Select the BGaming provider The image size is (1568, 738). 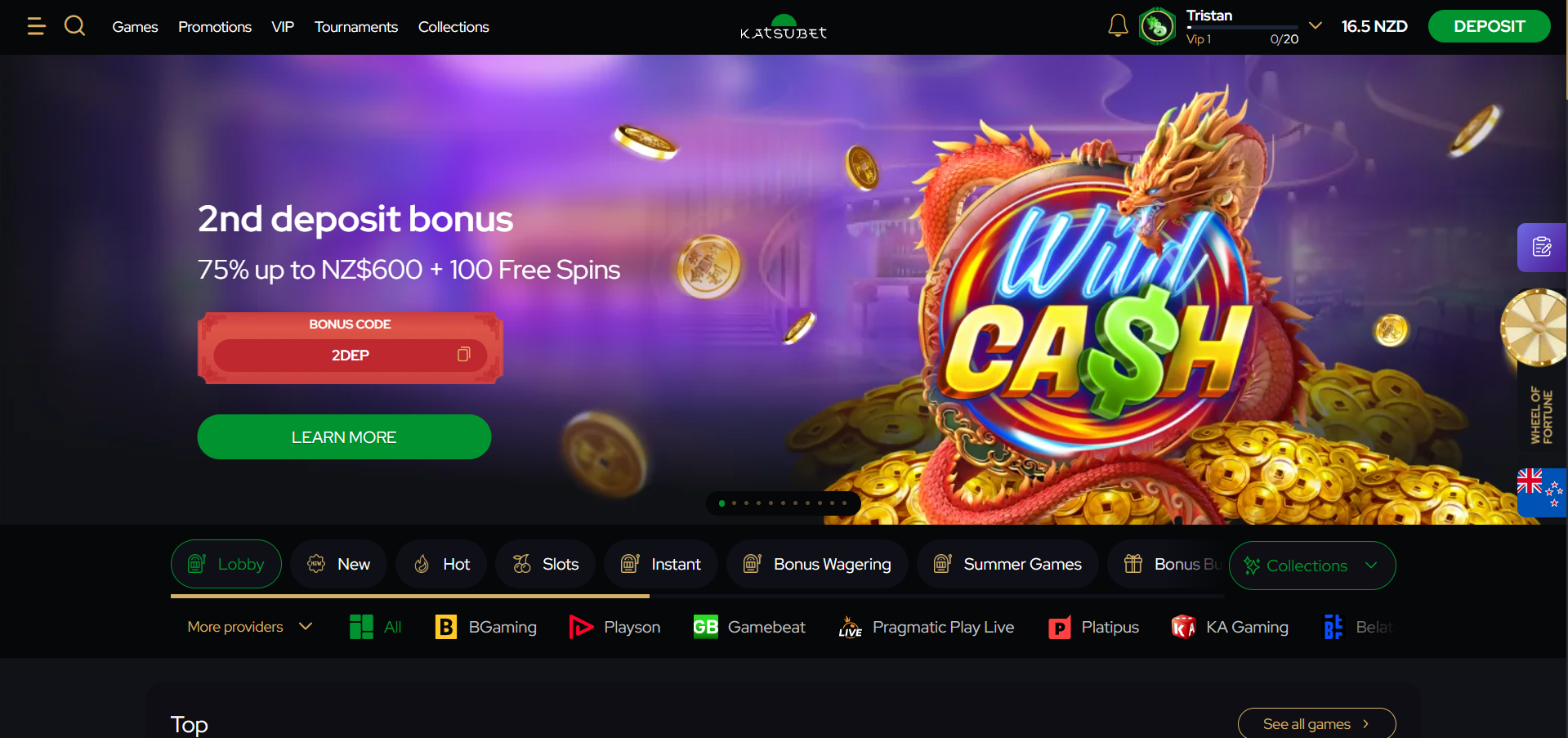(x=486, y=627)
